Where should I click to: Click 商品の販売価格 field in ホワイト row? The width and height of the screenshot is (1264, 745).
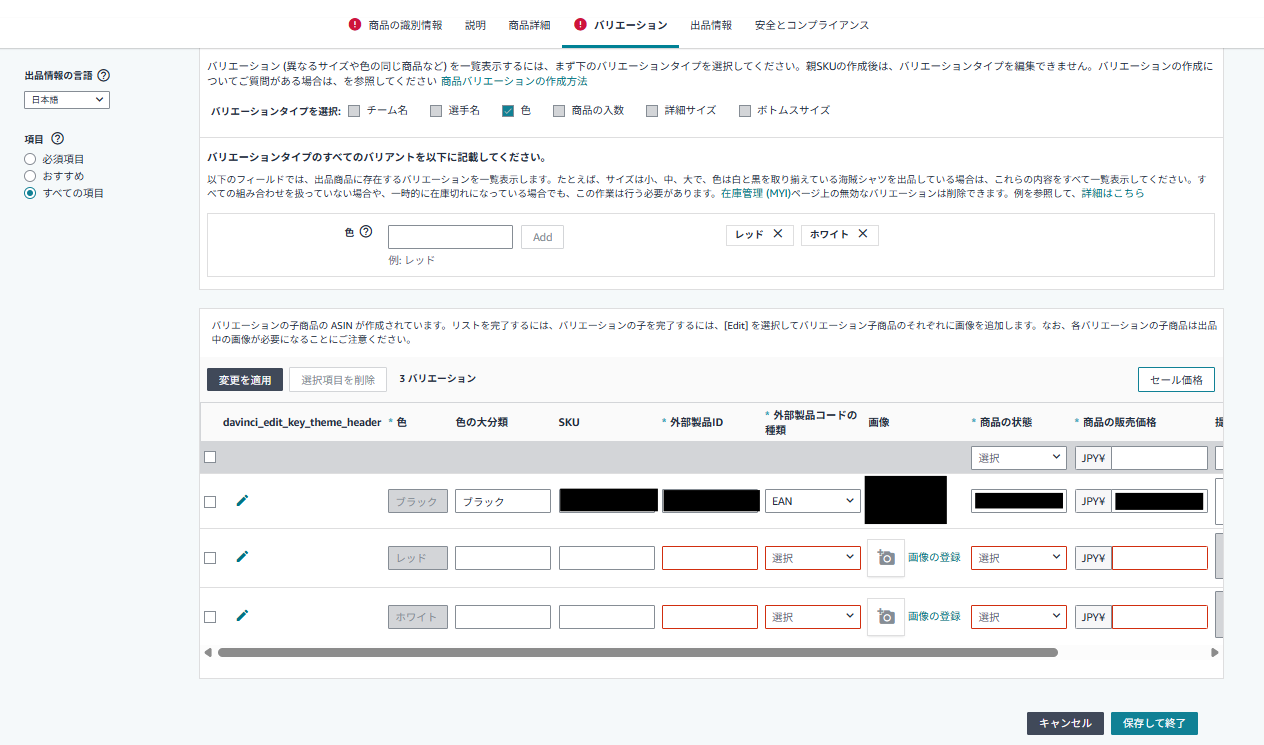(1159, 617)
